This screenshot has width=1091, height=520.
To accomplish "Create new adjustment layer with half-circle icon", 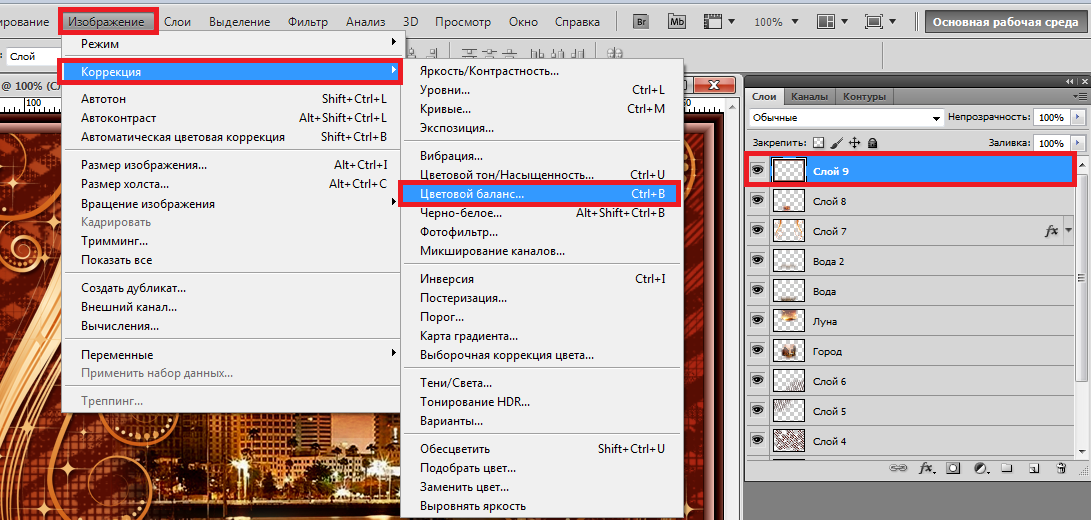I will [x=982, y=468].
